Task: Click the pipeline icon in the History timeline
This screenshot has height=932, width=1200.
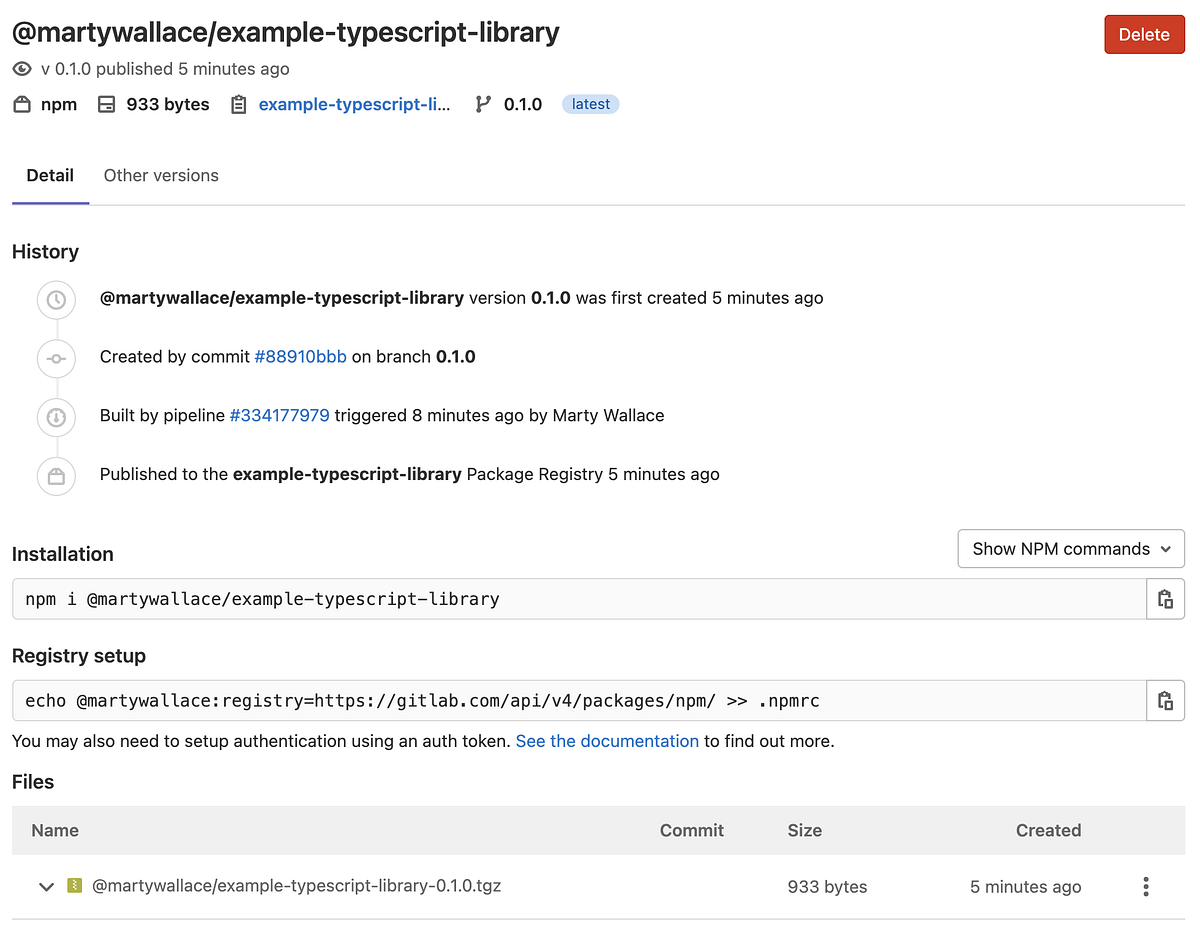Action: [56, 417]
